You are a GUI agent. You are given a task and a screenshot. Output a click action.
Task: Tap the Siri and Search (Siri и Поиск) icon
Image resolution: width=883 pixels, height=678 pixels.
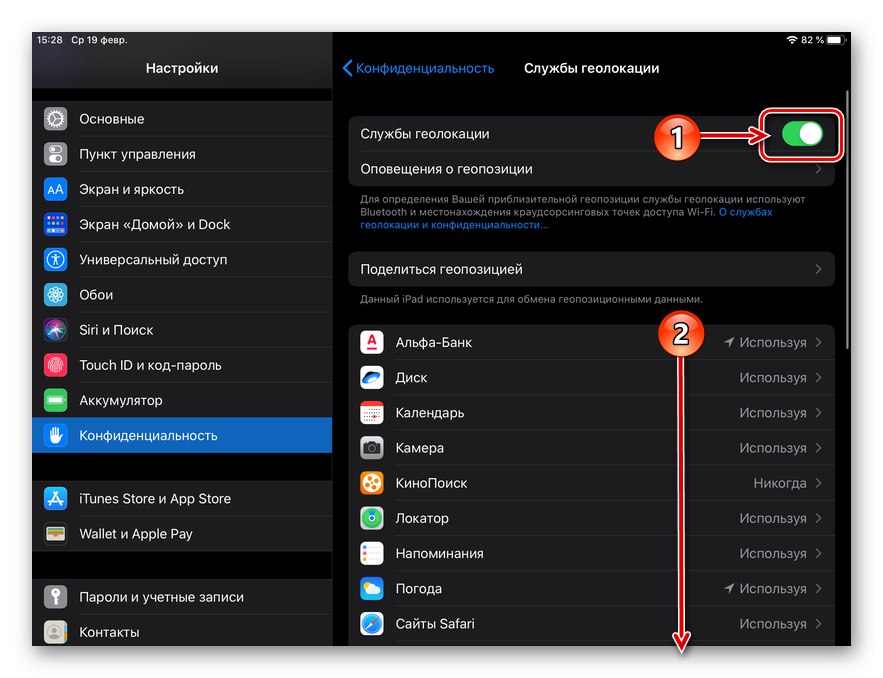[55, 330]
